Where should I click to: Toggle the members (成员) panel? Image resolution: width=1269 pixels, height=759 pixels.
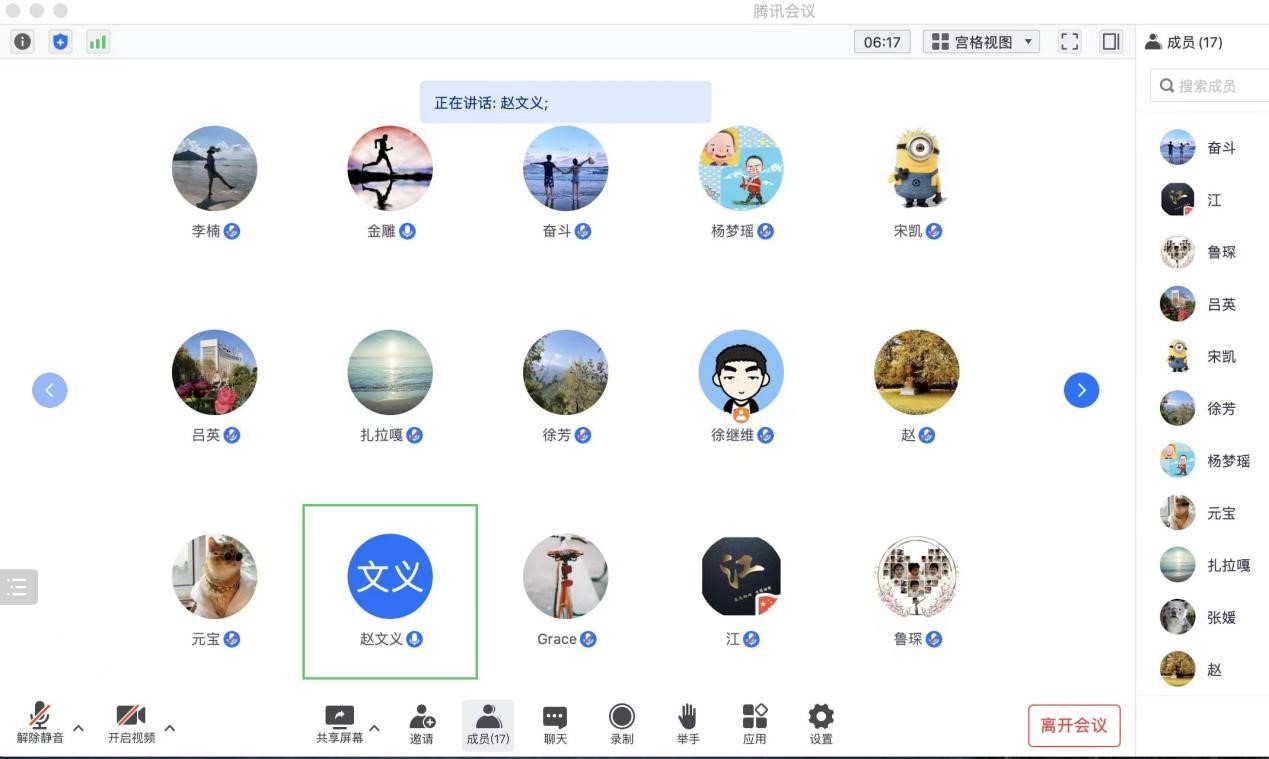488,724
